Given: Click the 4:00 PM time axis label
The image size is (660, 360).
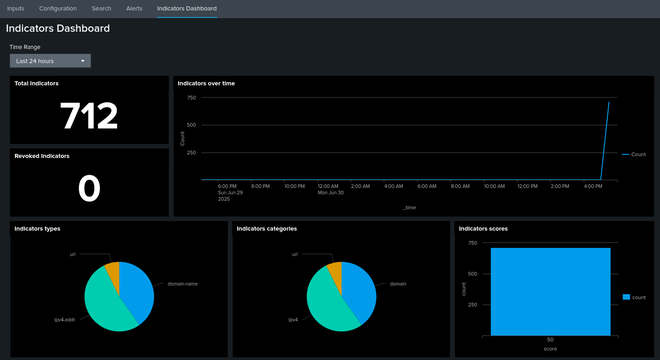Looking at the screenshot, I should click(x=593, y=186).
